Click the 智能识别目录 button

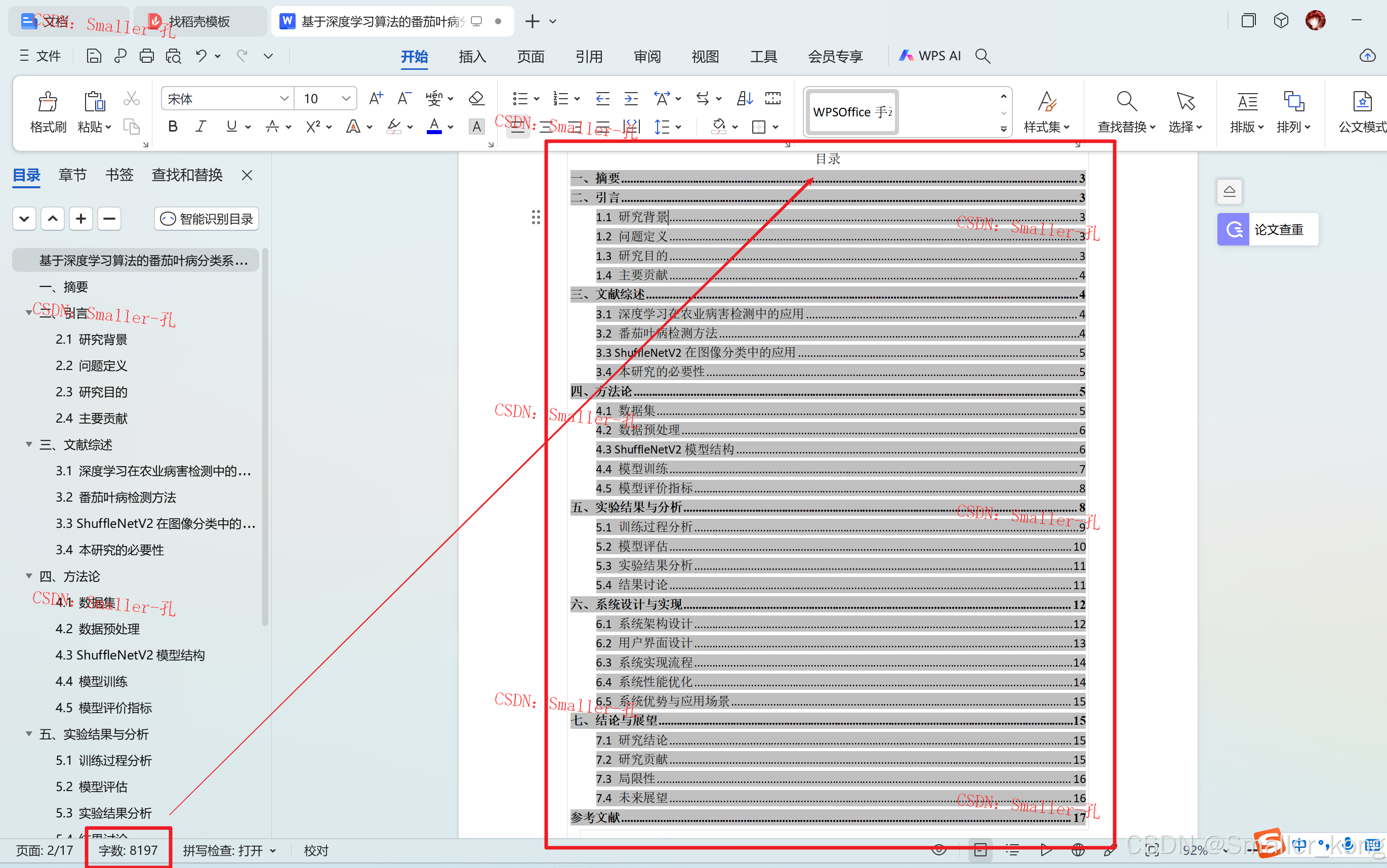[x=207, y=219]
